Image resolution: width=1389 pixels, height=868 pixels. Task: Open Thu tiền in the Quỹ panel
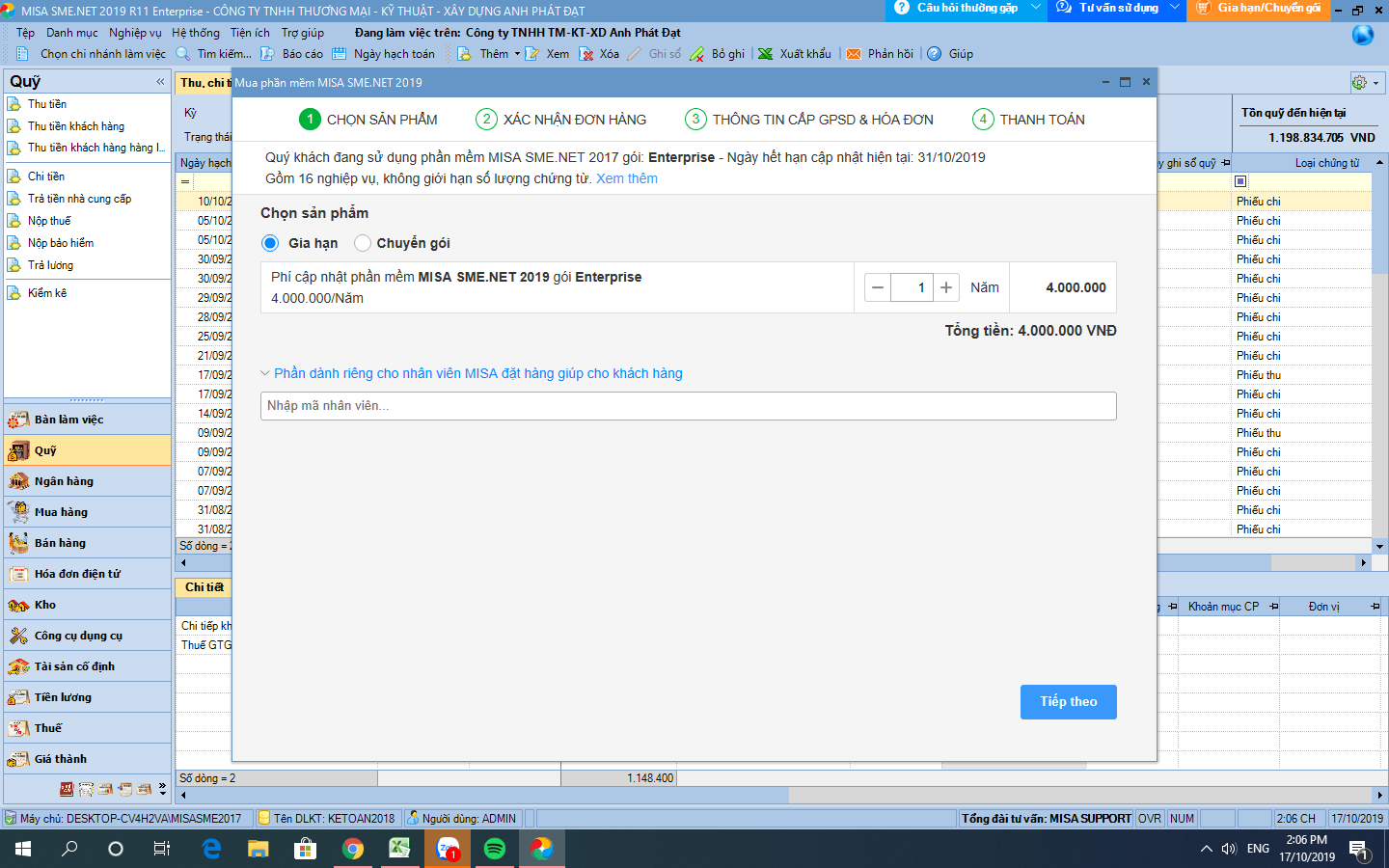tap(47, 104)
